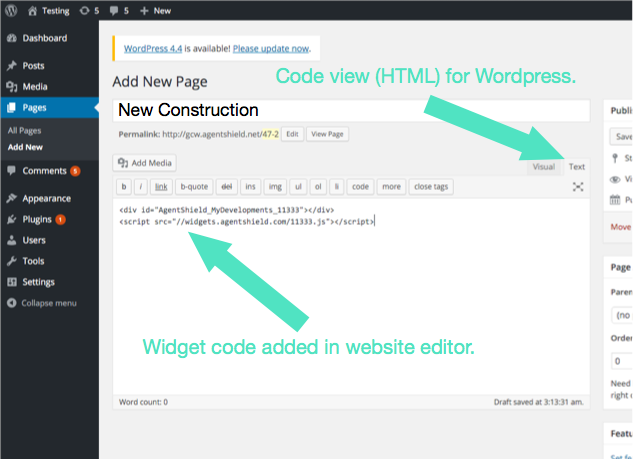This screenshot has width=633, height=459.
Task: Open the New content menu
Action: click(155, 11)
